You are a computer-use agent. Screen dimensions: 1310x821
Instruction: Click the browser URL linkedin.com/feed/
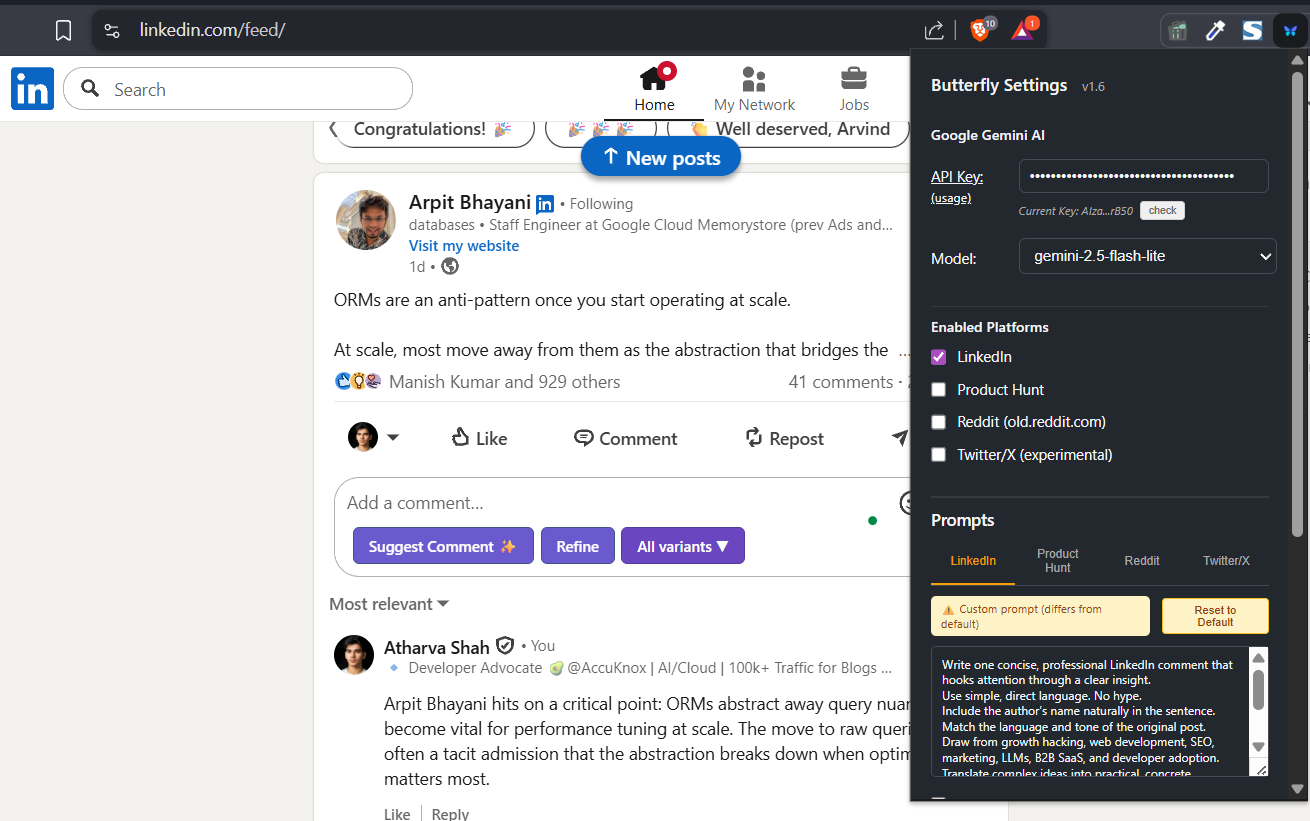coord(212,30)
